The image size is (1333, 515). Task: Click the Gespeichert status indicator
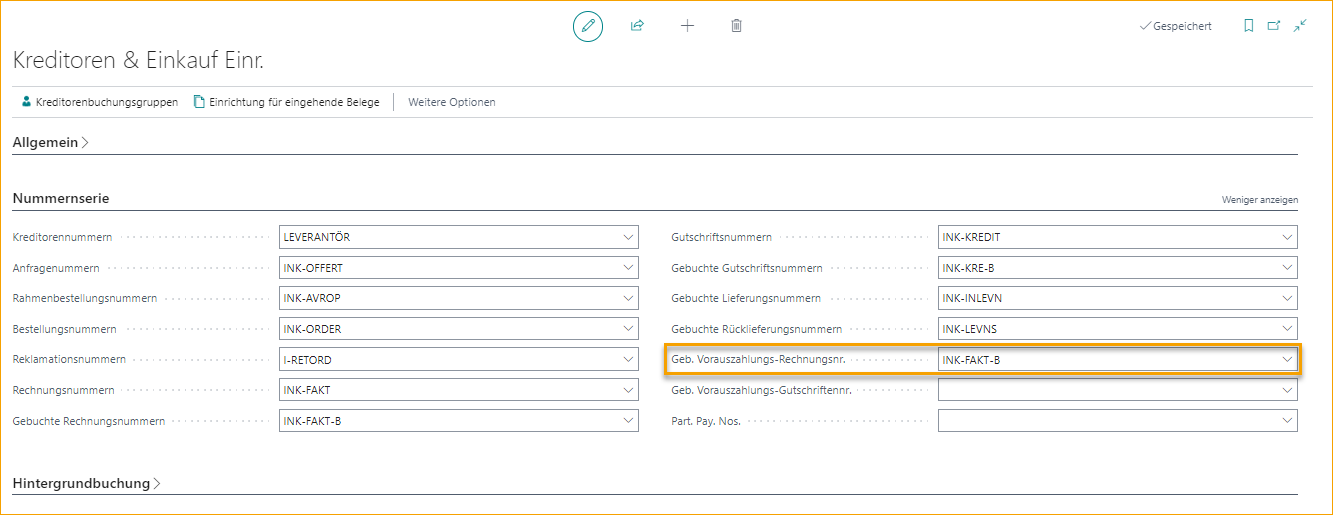1176,26
